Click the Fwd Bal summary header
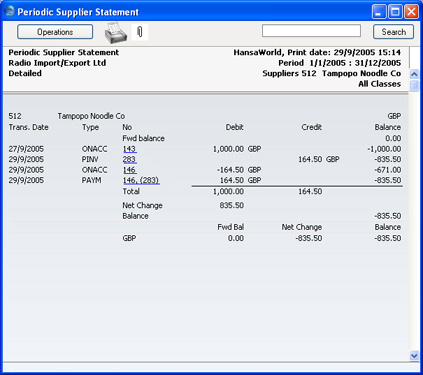Image resolution: width=423 pixels, height=375 pixels. (230, 227)
